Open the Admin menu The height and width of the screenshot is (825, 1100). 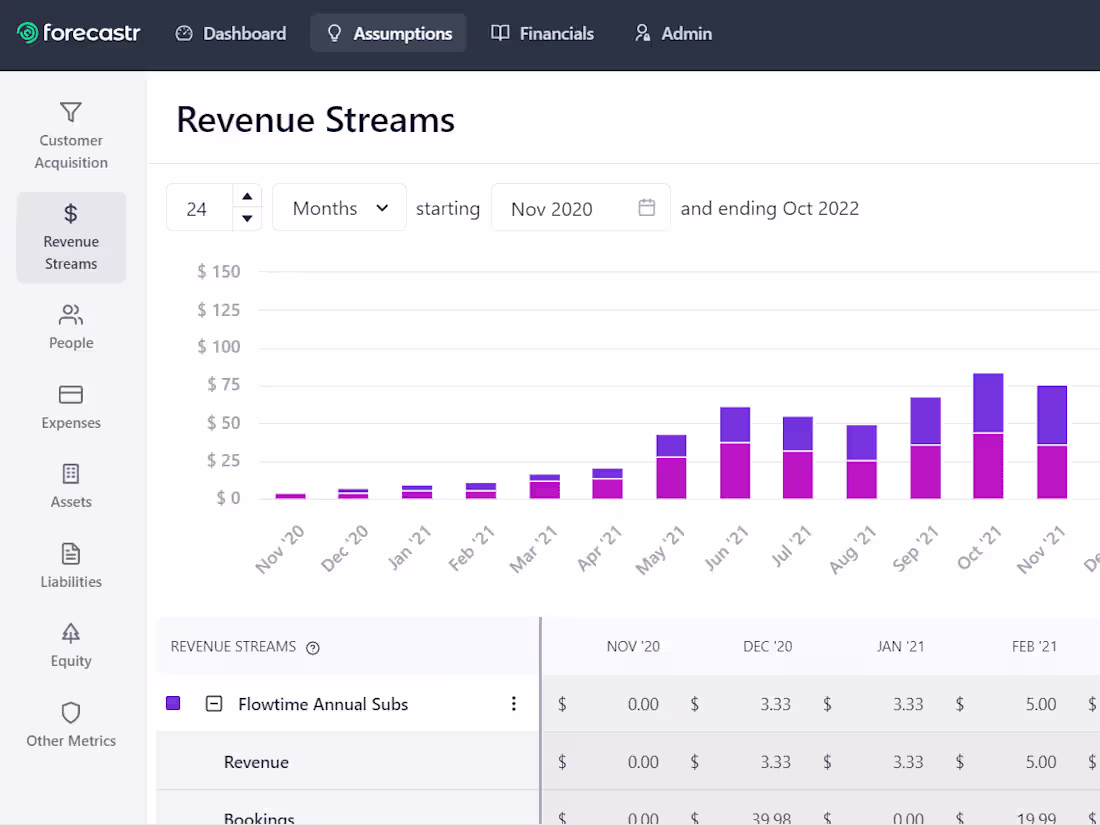[673, 33]
